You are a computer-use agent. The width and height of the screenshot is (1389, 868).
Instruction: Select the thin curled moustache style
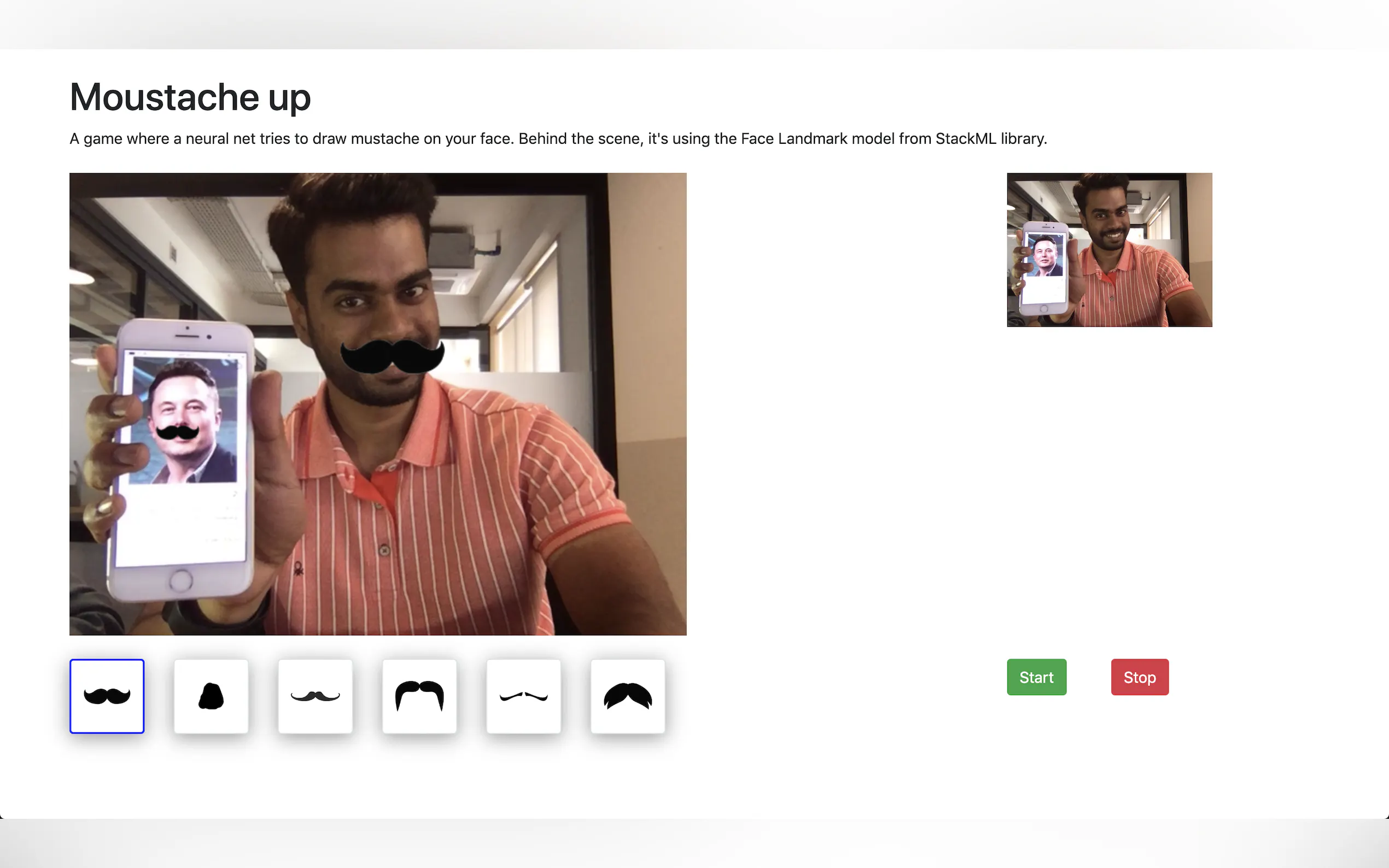314,696
